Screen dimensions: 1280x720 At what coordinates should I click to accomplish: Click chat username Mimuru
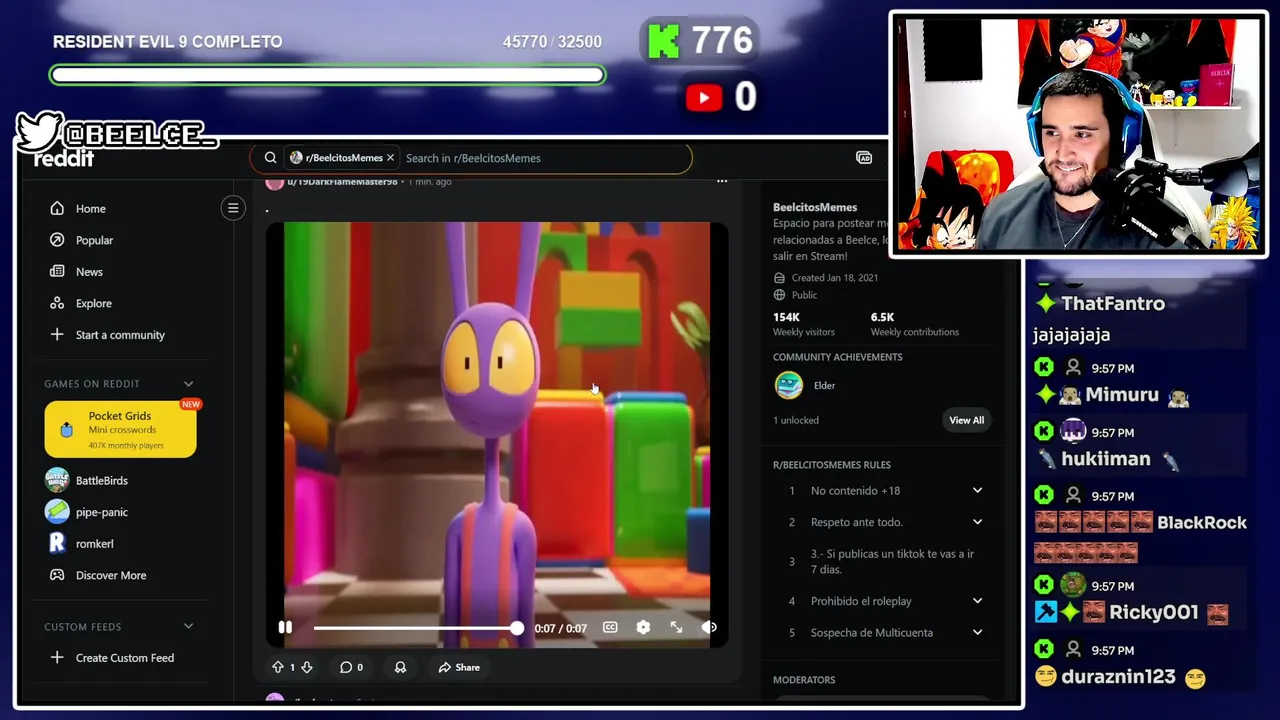1122,395
